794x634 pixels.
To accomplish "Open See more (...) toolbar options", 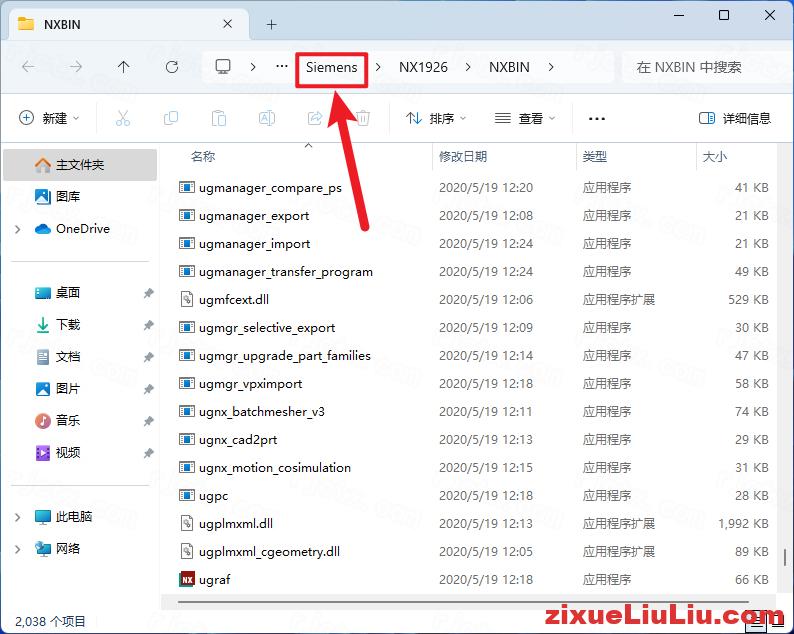I will pos(597,118).
